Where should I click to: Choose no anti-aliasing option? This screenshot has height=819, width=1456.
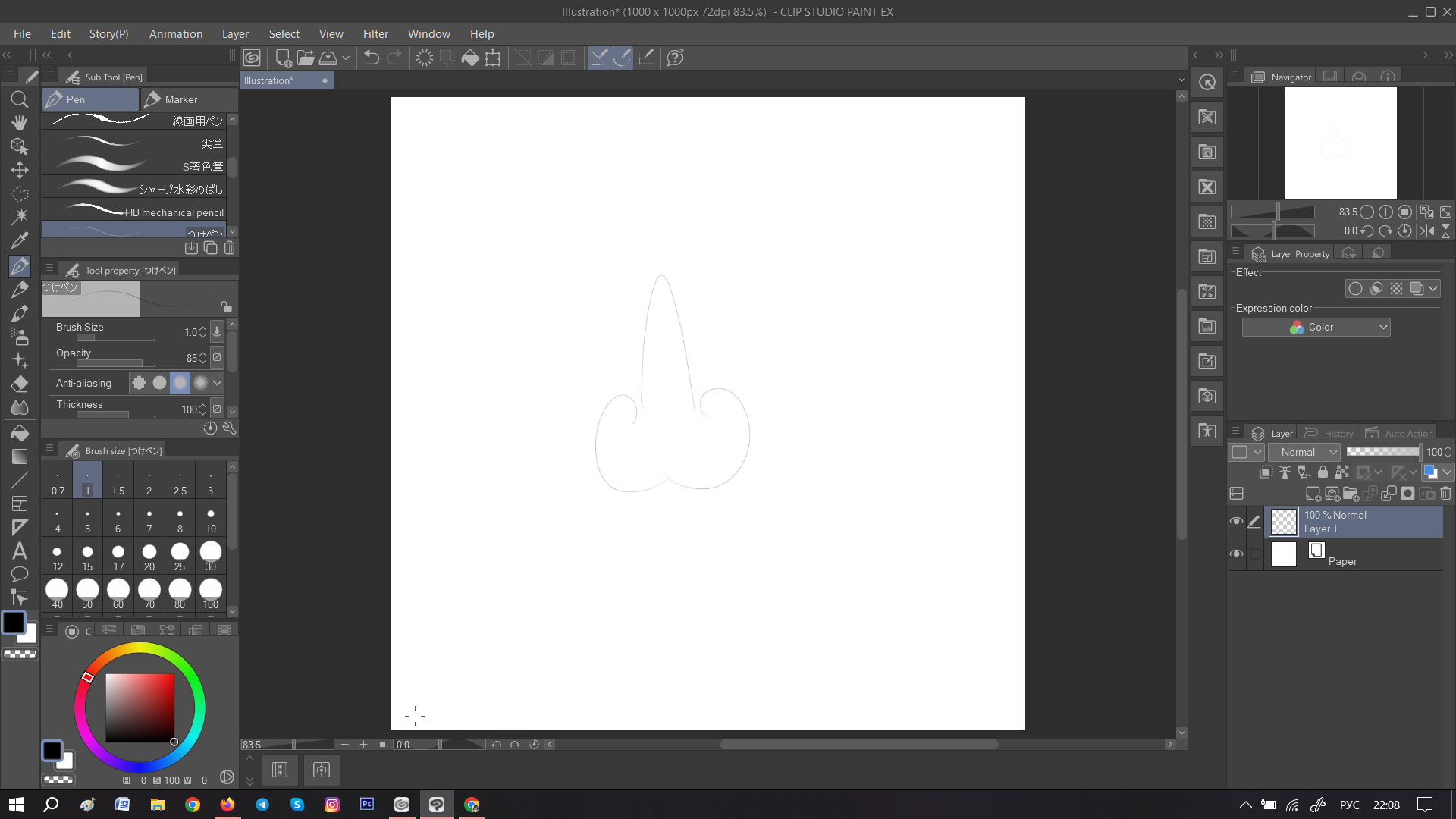tap(139, 383)
